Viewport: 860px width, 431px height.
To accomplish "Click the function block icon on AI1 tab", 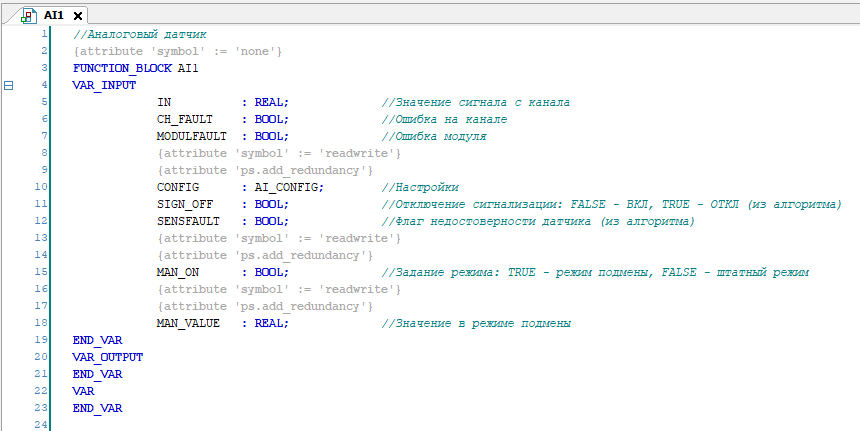I will [x=29, y=16].
